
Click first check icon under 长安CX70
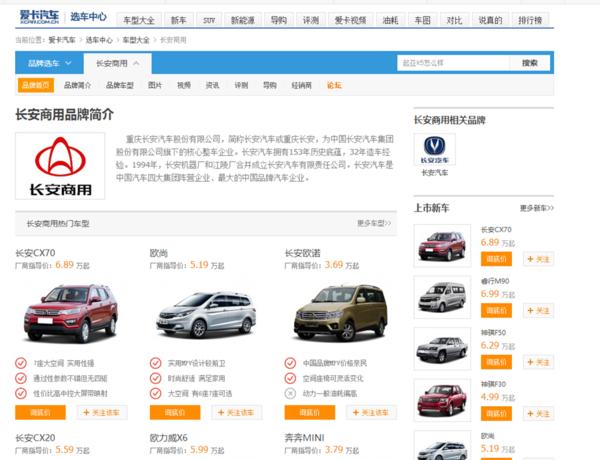click(x=21, y=363)
